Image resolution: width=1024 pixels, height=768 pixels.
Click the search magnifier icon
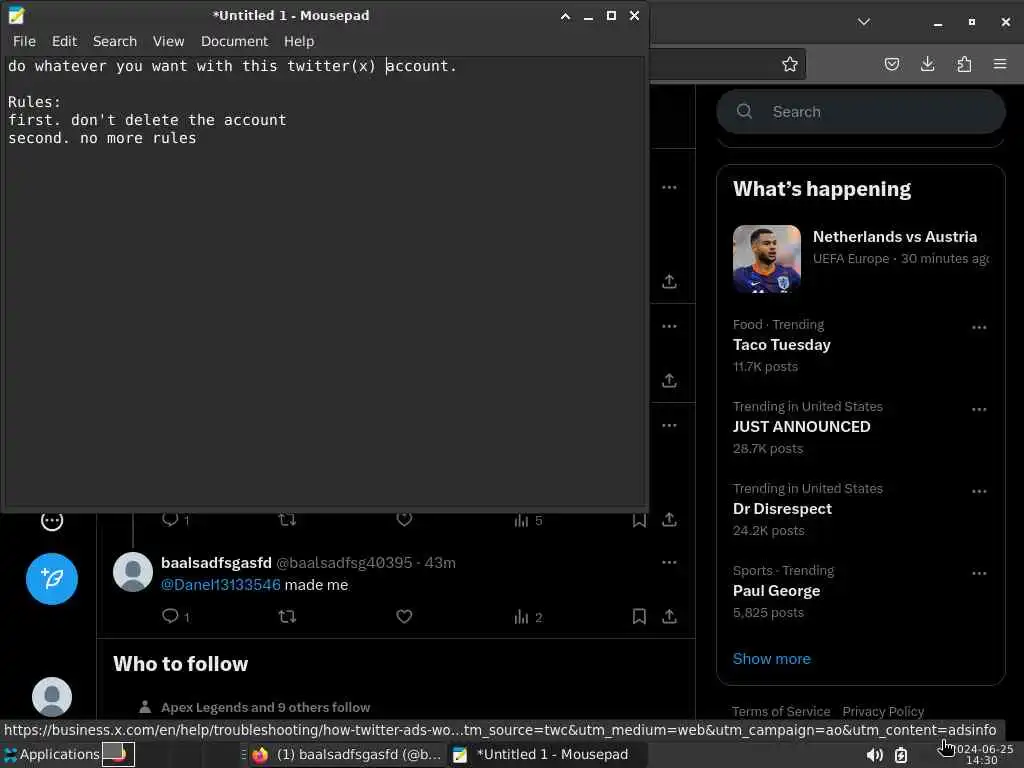point(744,112)
